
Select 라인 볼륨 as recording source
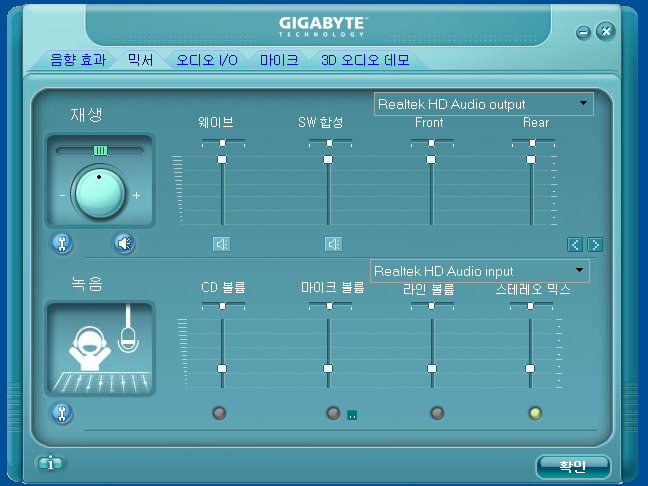click(x=437, y=413)
